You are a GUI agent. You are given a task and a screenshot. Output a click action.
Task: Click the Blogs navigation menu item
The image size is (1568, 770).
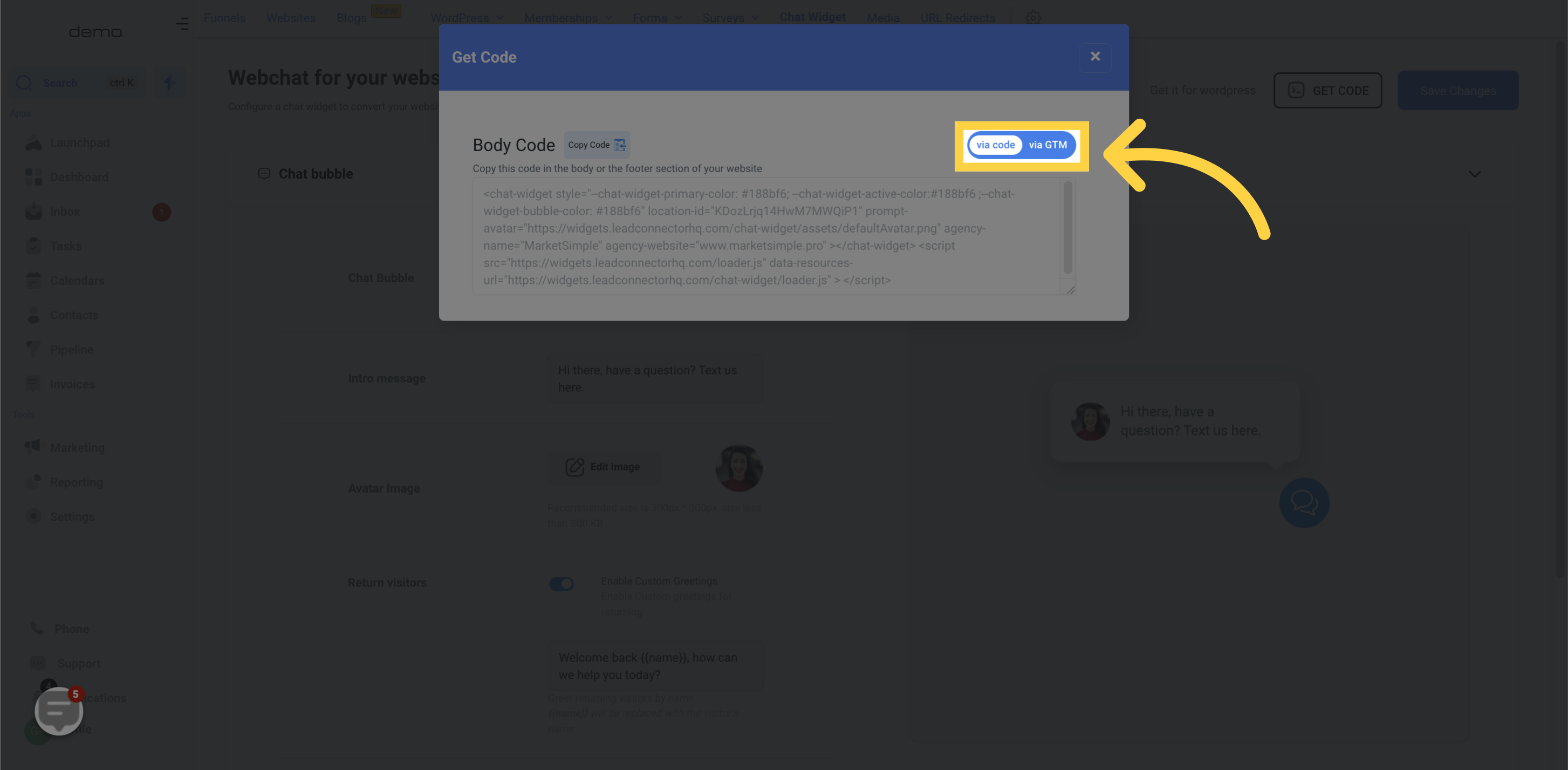[x=351, y=18]
